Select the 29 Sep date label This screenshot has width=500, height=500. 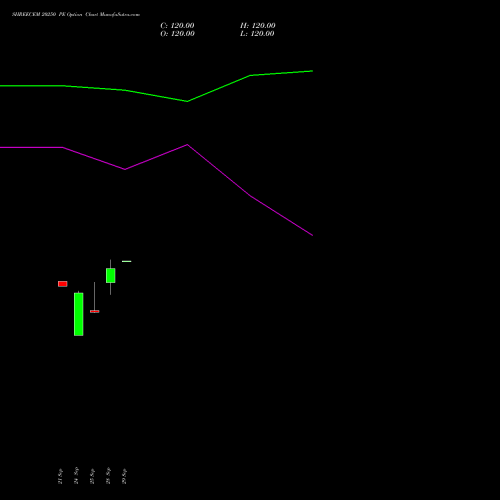click(x=124, y=476)
